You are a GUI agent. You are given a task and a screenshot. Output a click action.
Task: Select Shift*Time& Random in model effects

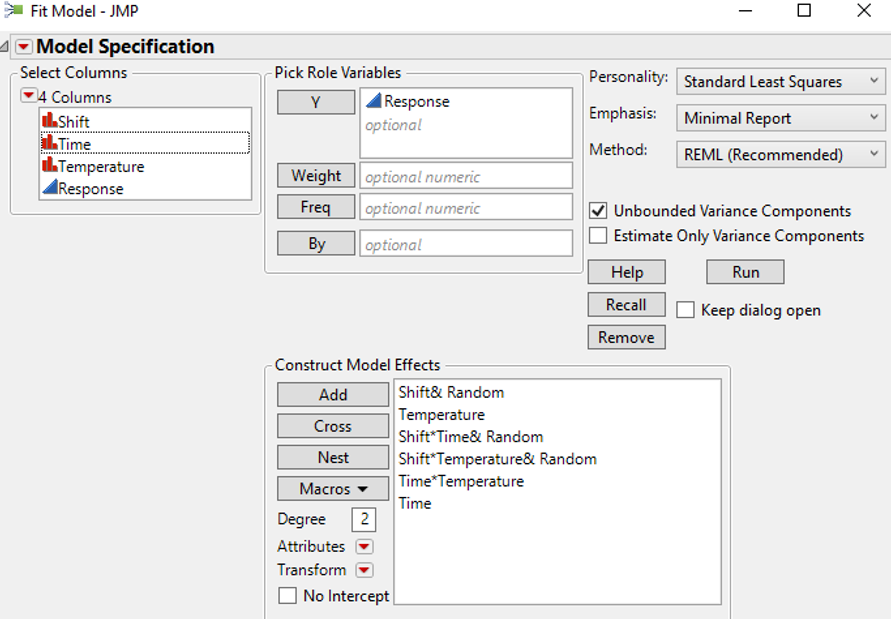point(470,437)
